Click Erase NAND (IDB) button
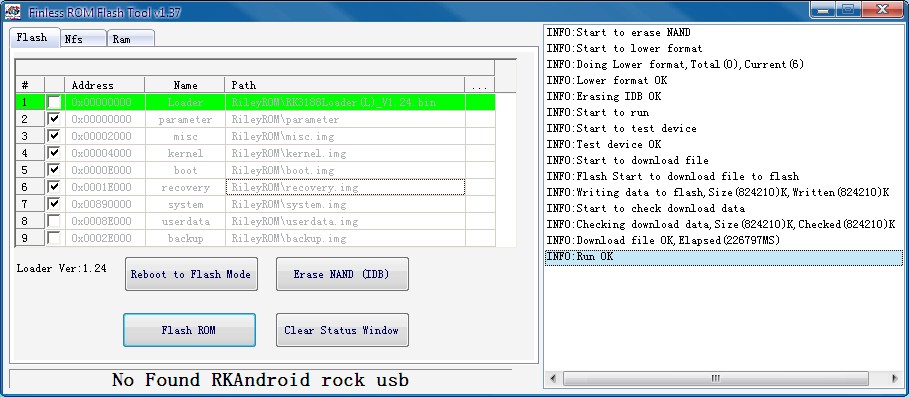Viewport: 909px width, 397px height. (342, 274)
